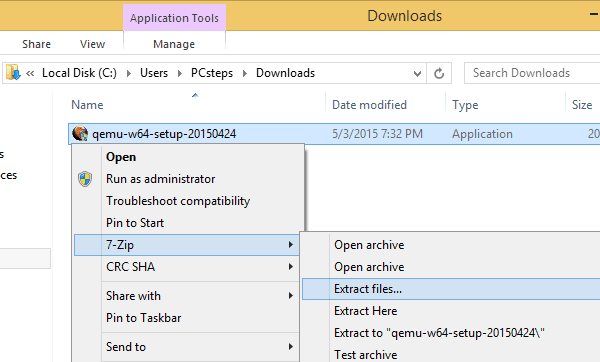Select Run as administrator
Viewport: 600px width, 362px height.
point(160,179)
